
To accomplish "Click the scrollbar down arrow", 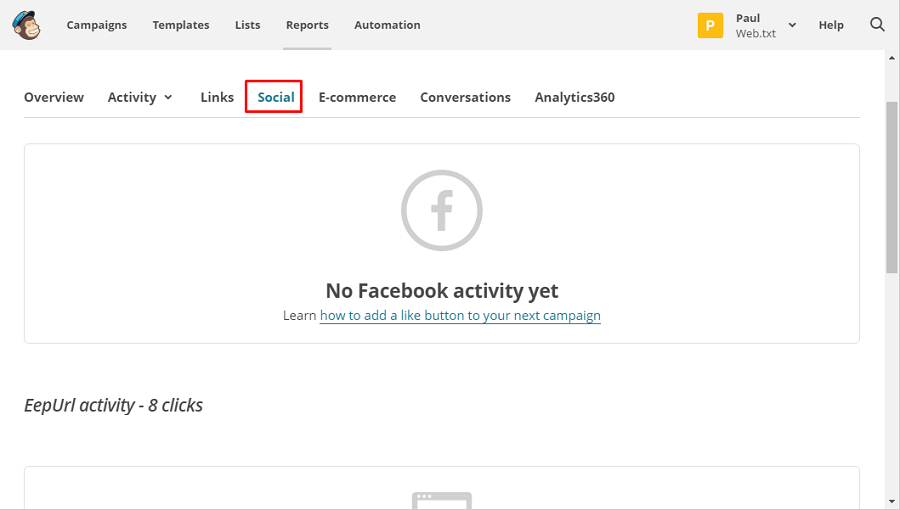I will click(891, 502).
